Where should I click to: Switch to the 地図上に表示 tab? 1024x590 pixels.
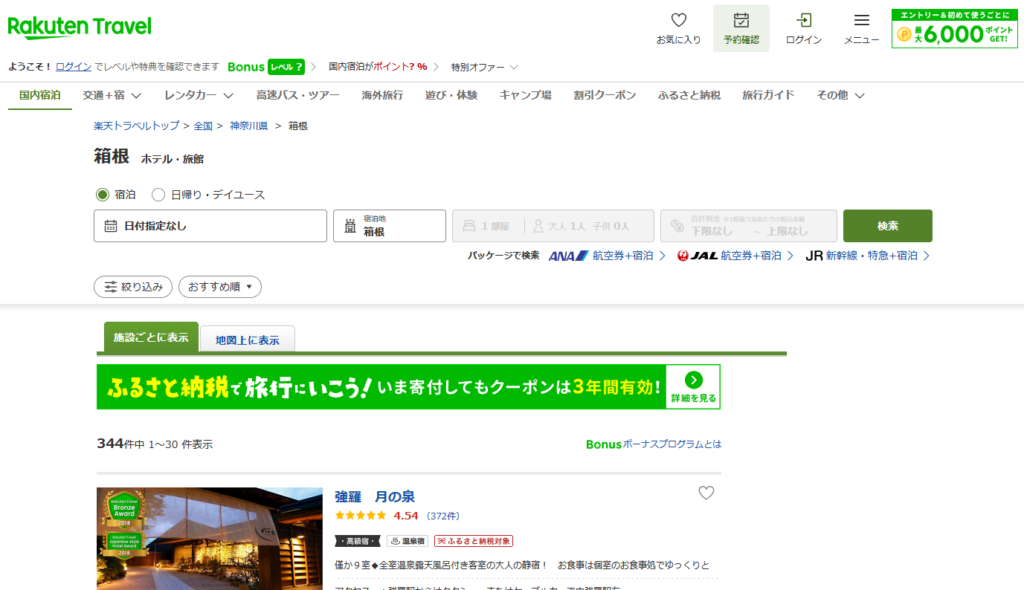tap(247, 340)
